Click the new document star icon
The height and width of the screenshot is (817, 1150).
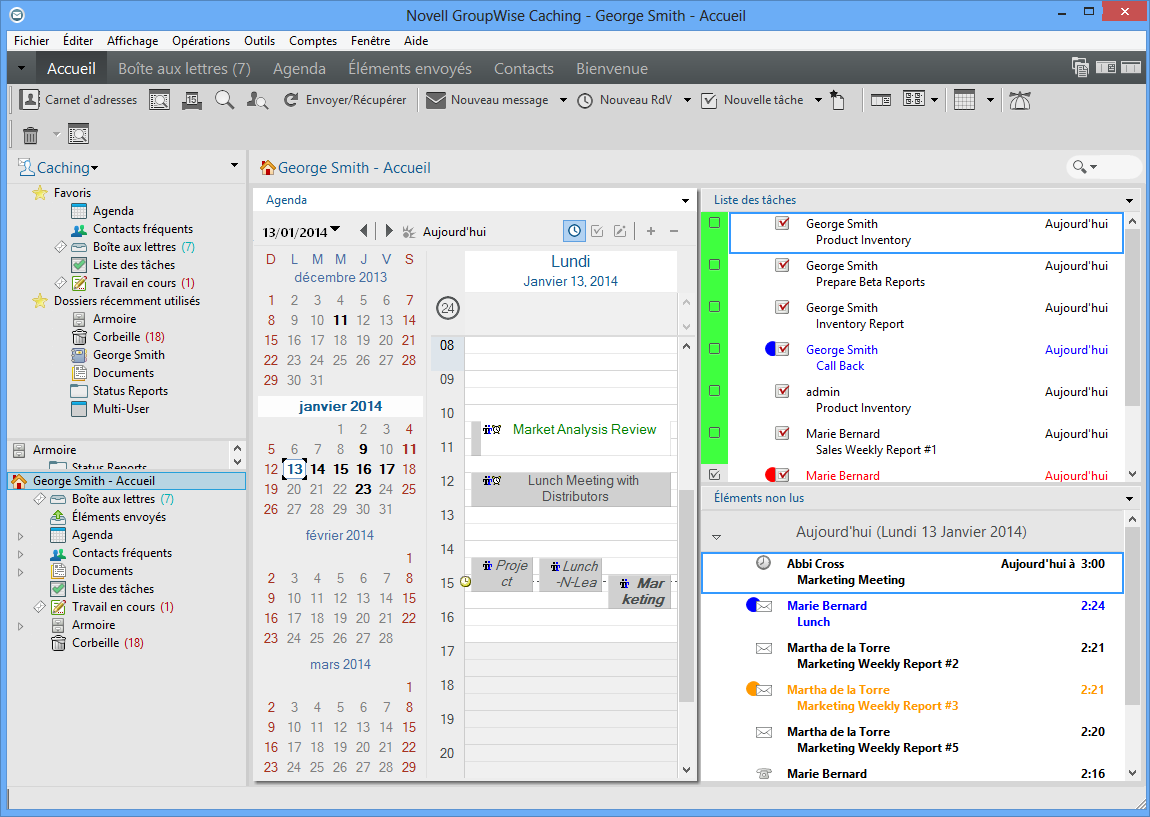click(x=838, y=100)
